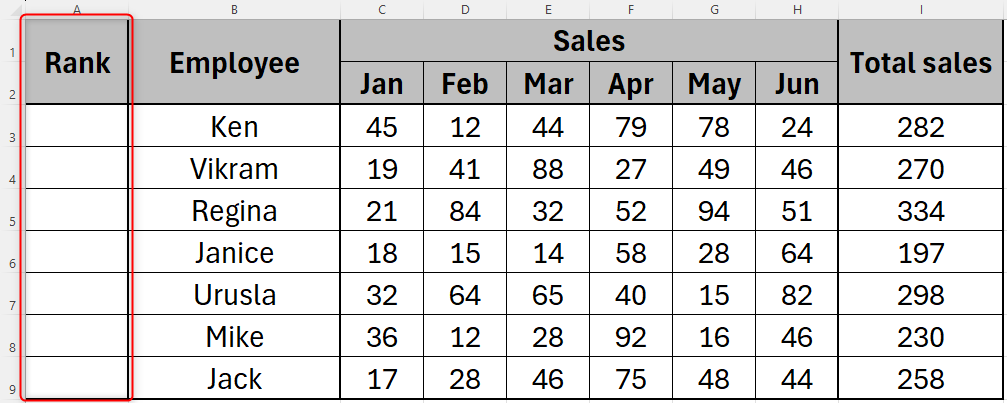Click the row 8 header
The width and height of the screenshot is (1007, 403).
(x=10, y=346)
